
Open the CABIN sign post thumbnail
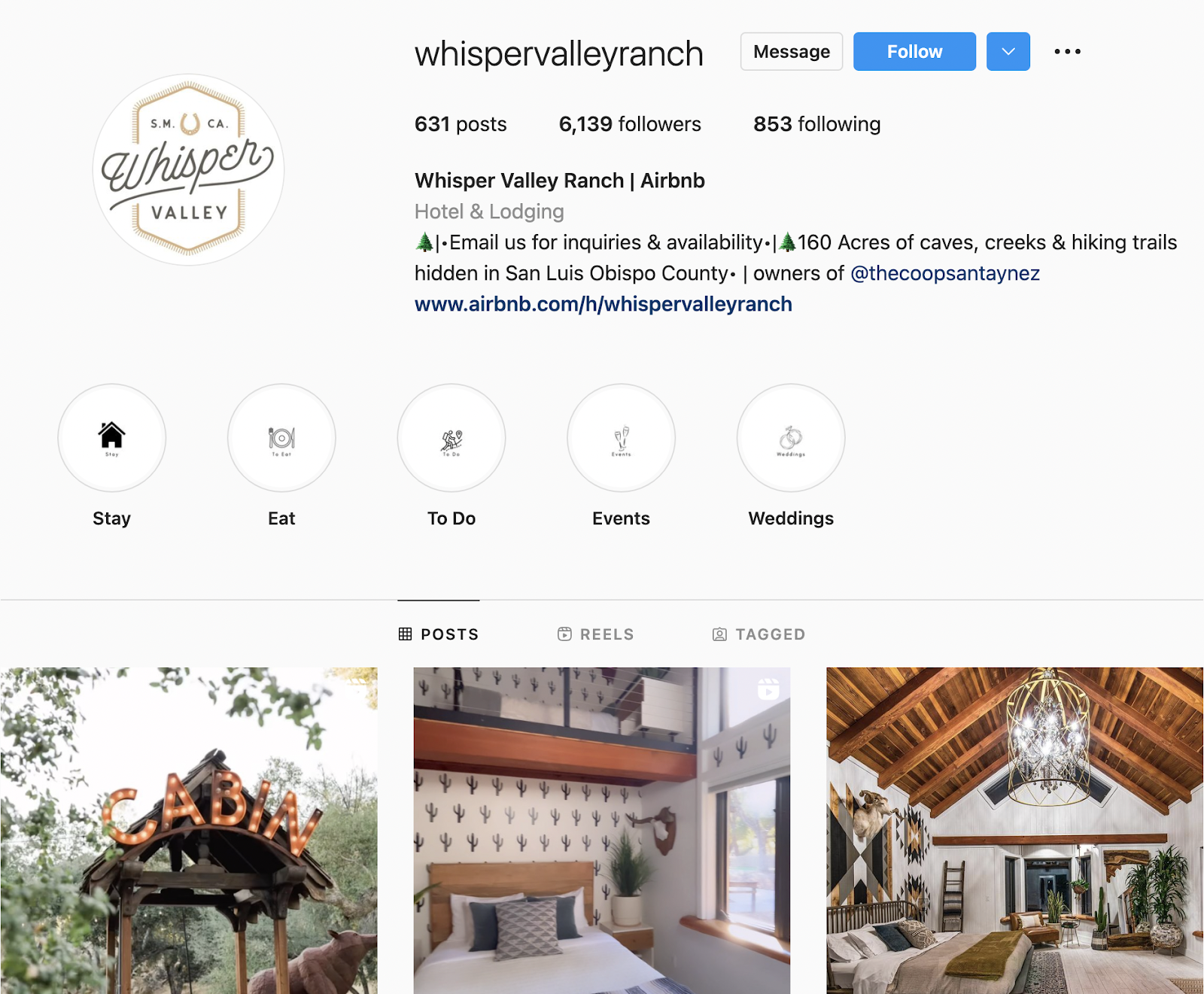[189, 831]
